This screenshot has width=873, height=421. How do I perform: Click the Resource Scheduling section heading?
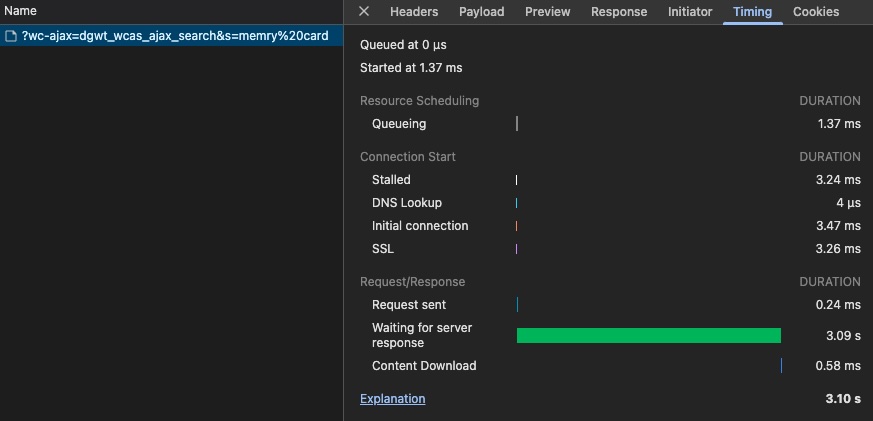419,101
